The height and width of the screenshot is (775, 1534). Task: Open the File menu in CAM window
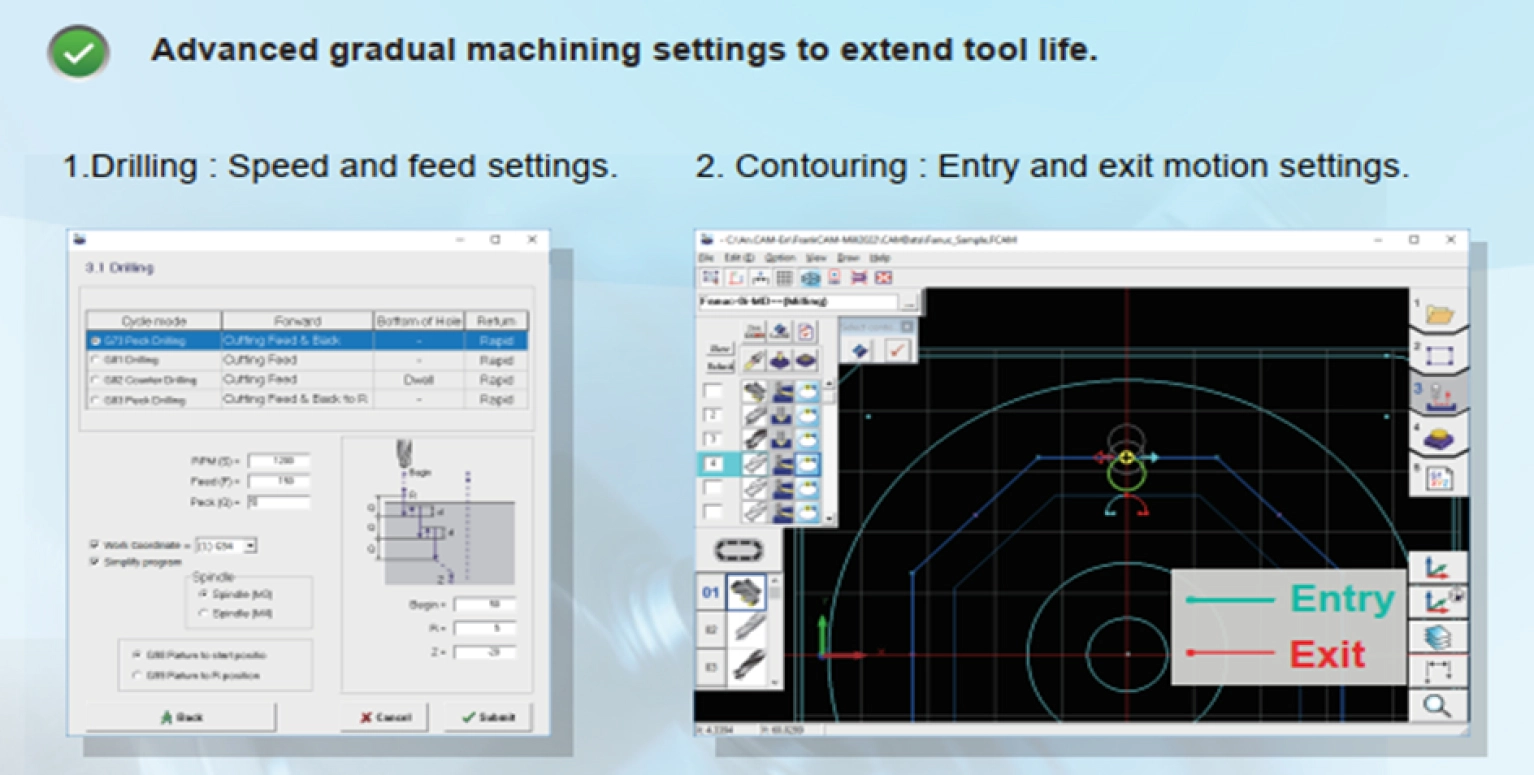pos(706,258)
